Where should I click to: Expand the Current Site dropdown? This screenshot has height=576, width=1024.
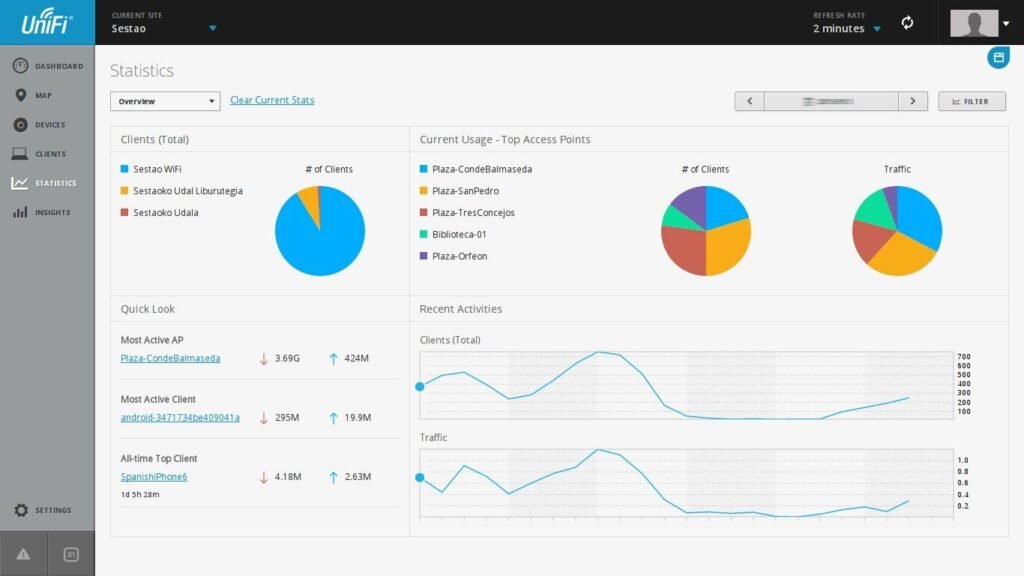[212, 29]
